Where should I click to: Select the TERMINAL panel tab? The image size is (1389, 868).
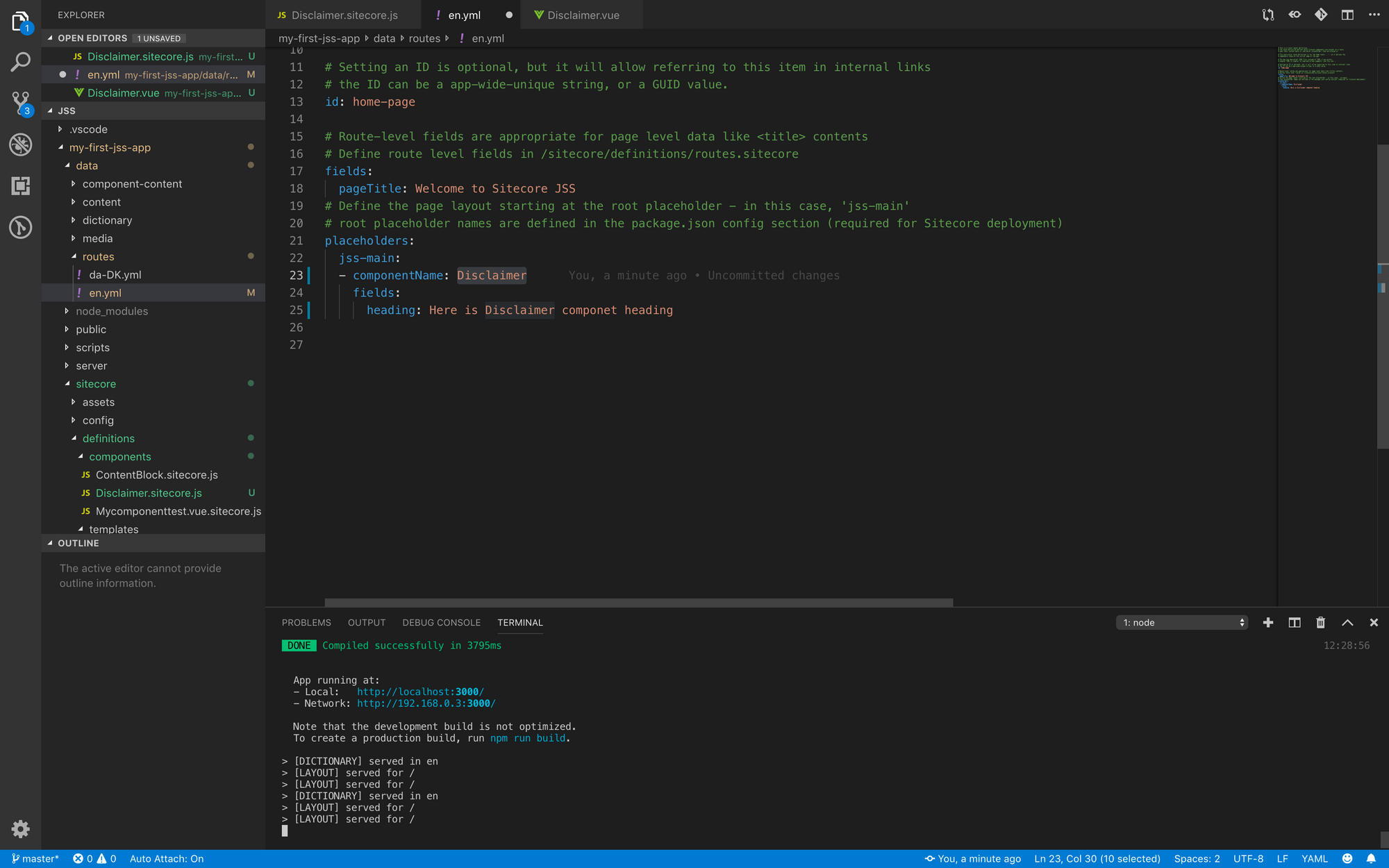pyautogui.click(x=520, y=622)
